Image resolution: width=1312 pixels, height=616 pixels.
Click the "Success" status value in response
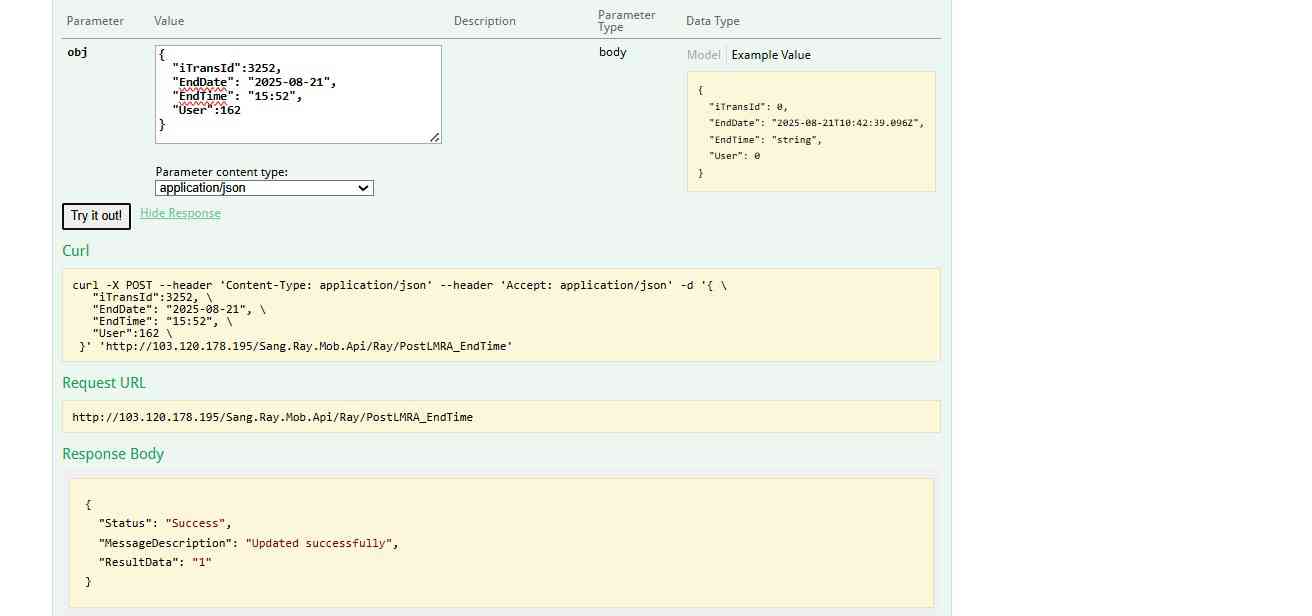click(196, 523)
